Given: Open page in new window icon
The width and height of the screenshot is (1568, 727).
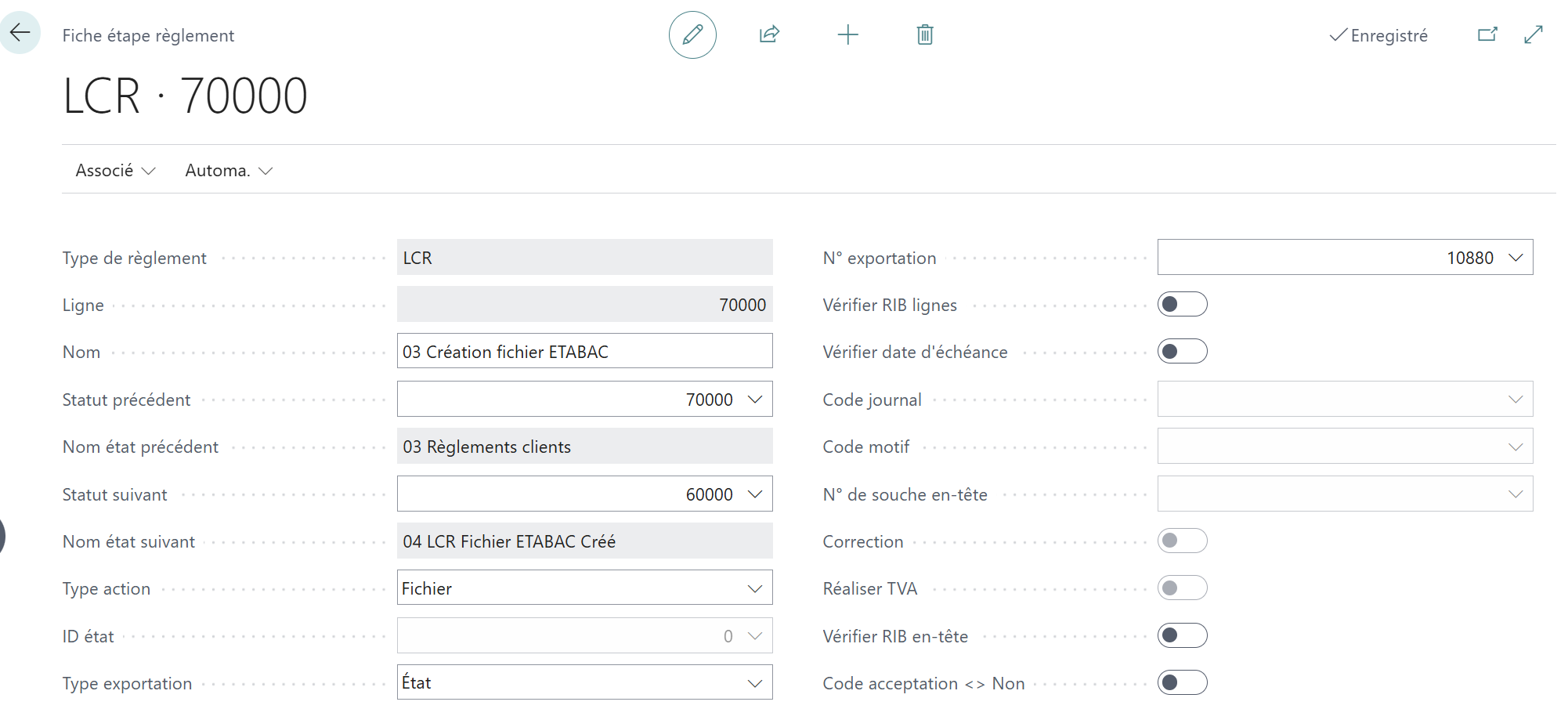Looking at the screenshot, I should (1487, 34).
